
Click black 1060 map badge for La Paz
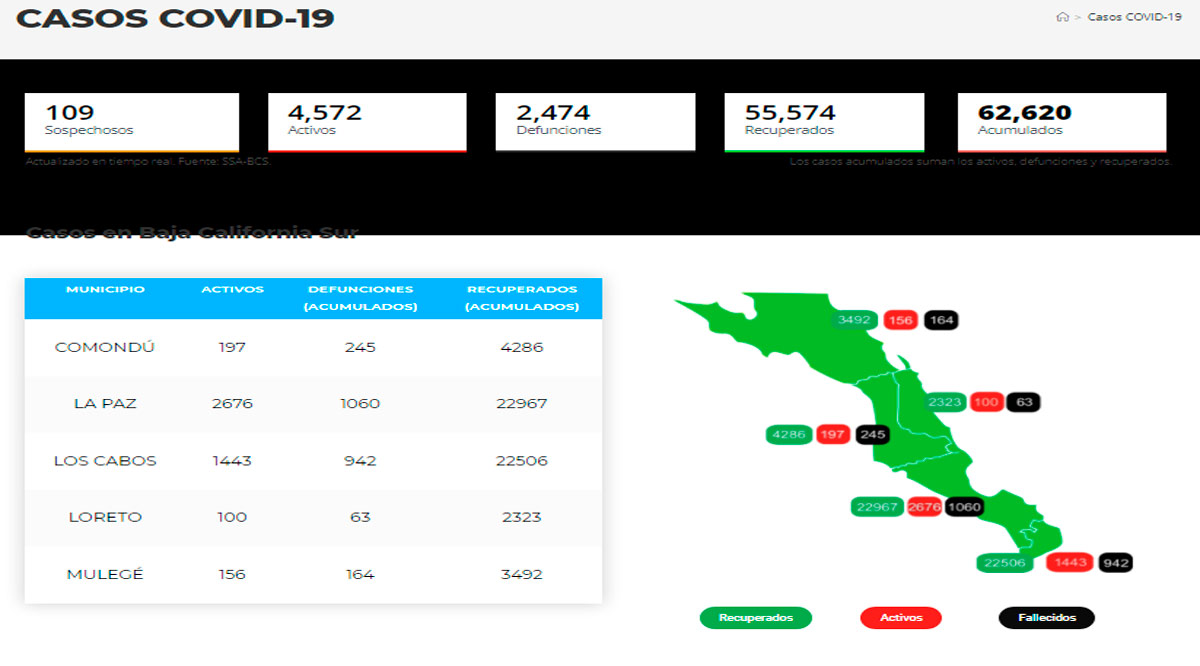[x=964, y=507]
